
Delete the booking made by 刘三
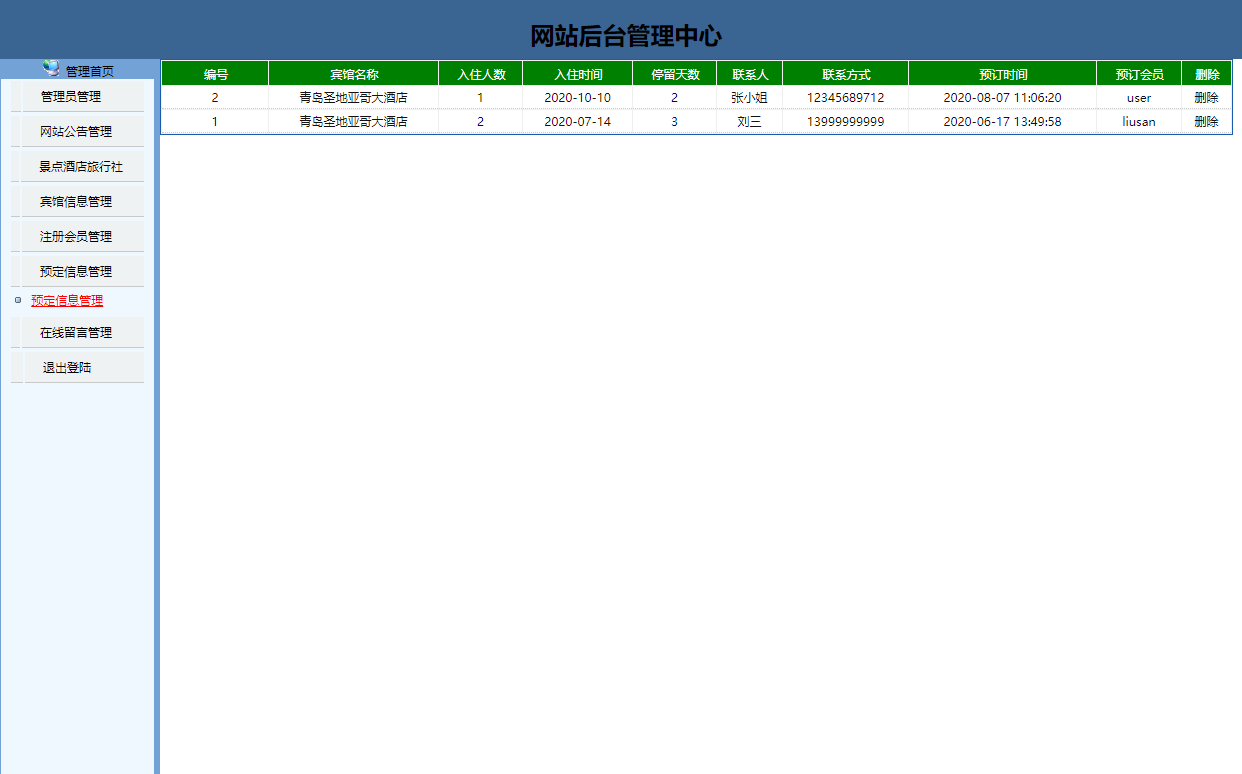tap(1207, 121)
